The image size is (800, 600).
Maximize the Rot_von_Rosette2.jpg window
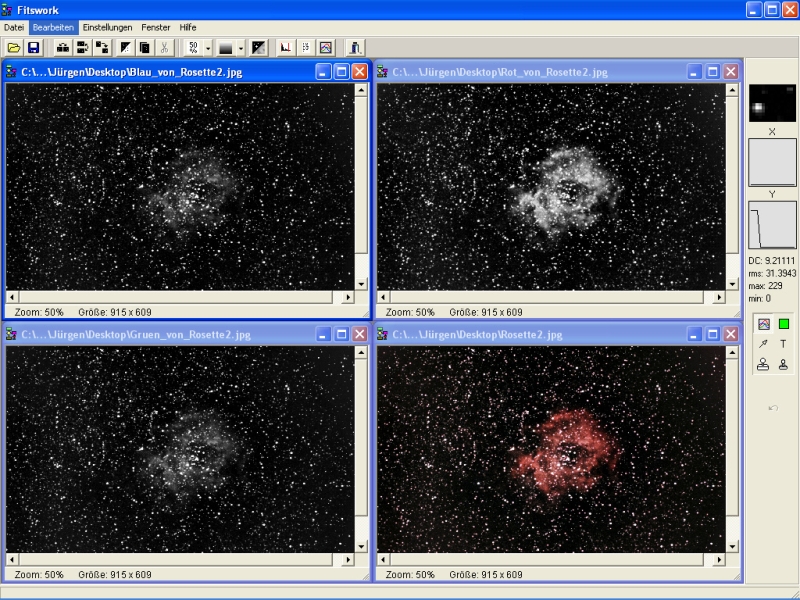point(712,72)
